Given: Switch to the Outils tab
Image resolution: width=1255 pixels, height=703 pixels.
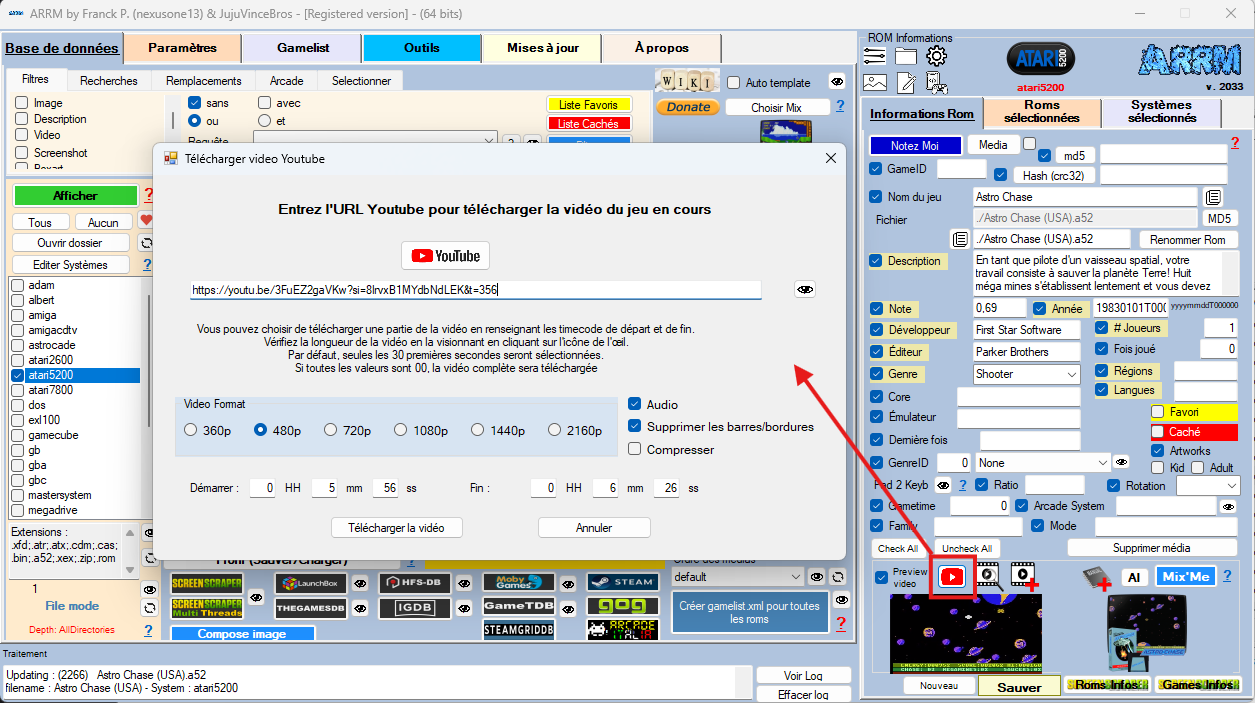Looking at the screenshot, I should [x=421, y=48].
